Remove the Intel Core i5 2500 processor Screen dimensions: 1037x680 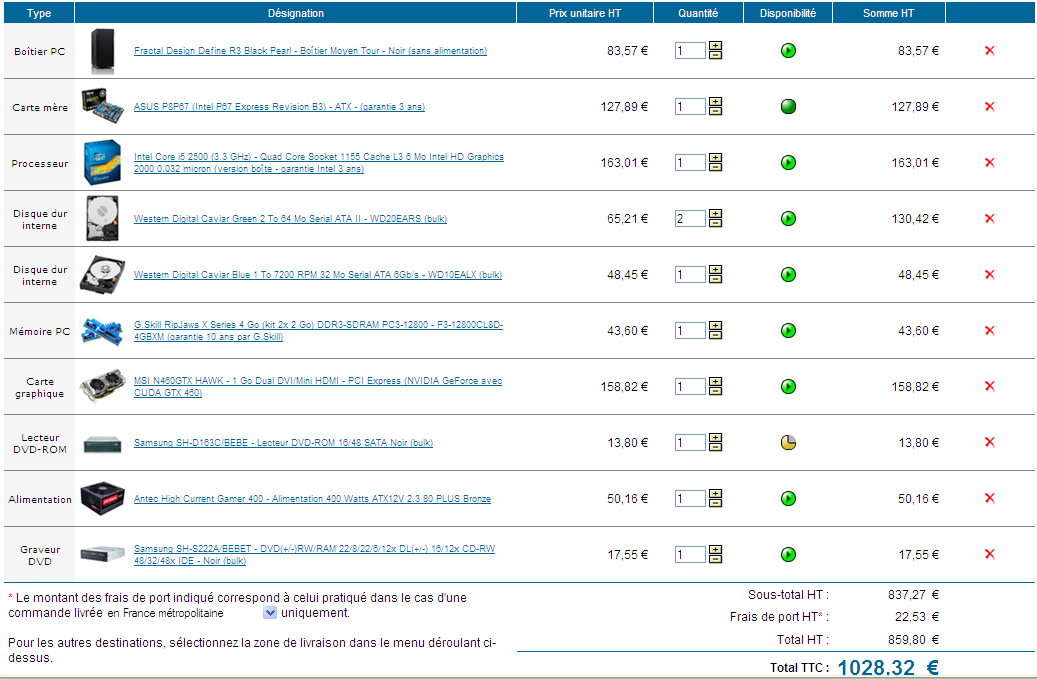pyautogui.click(x=989, y=163)
